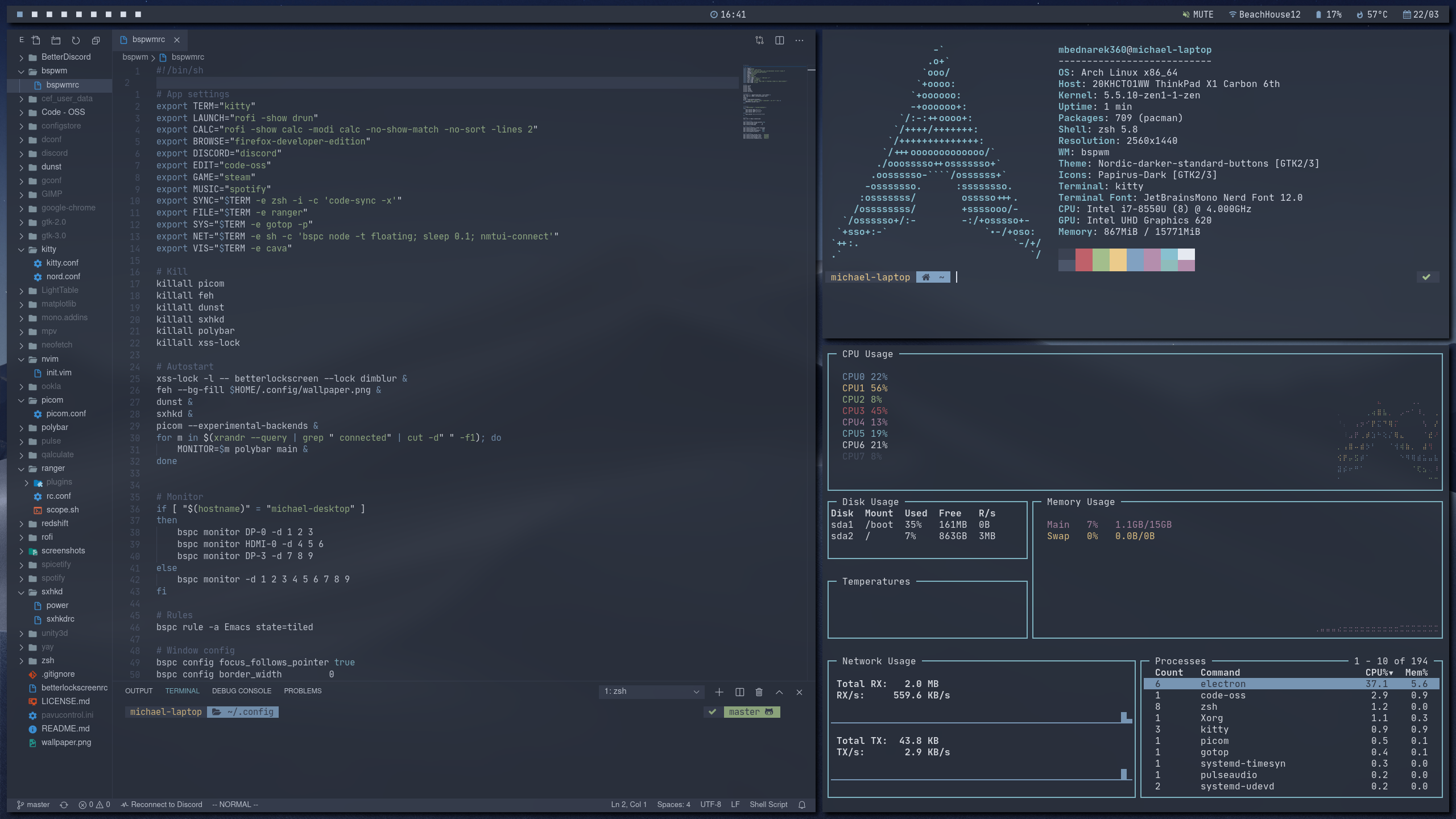Image resolution: width=1456 pixels, height=819 pixels.
Task: Collapse all folders in explorer
Action: (96, 40)
